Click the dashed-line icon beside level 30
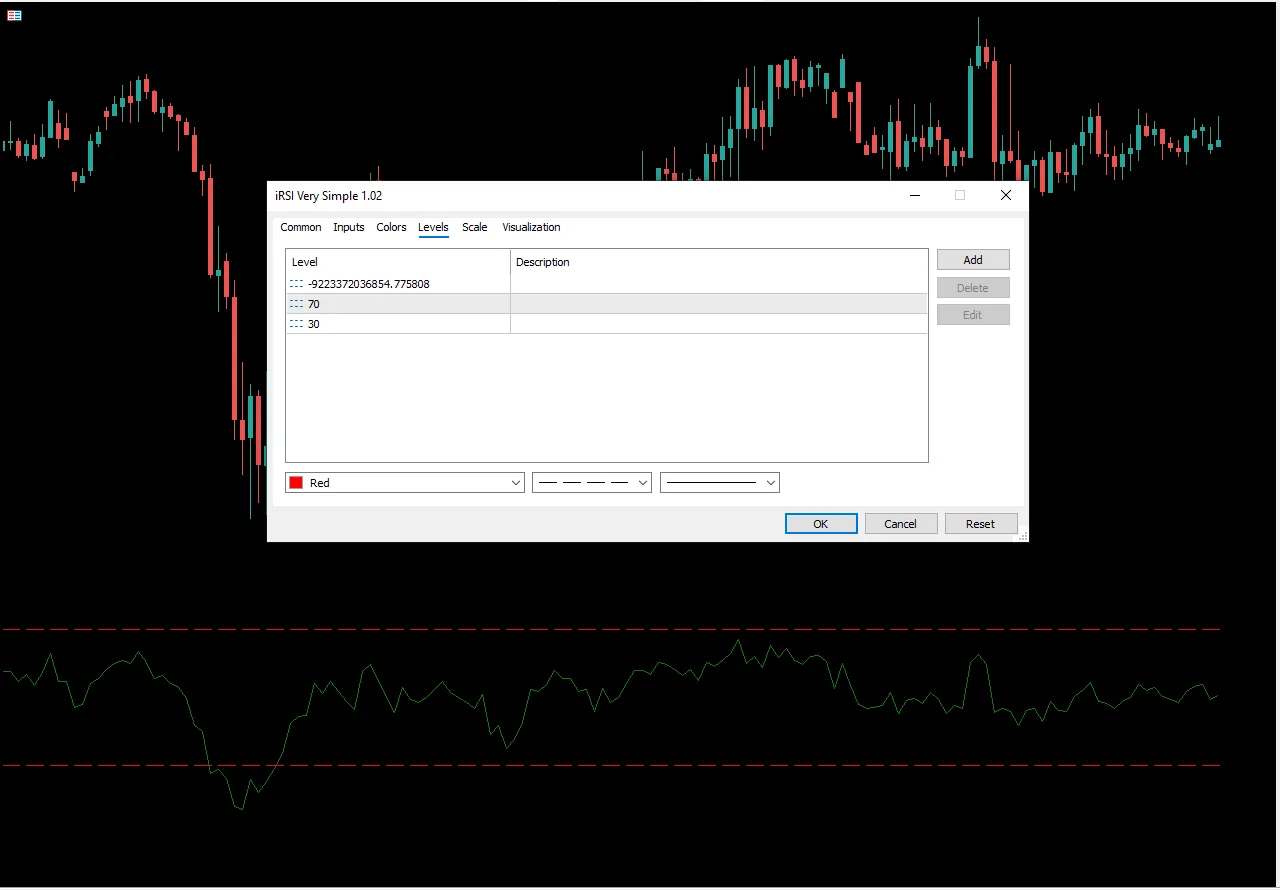Image resolution: width=1280 pixels, height=890 pixels. coord(296,324)
